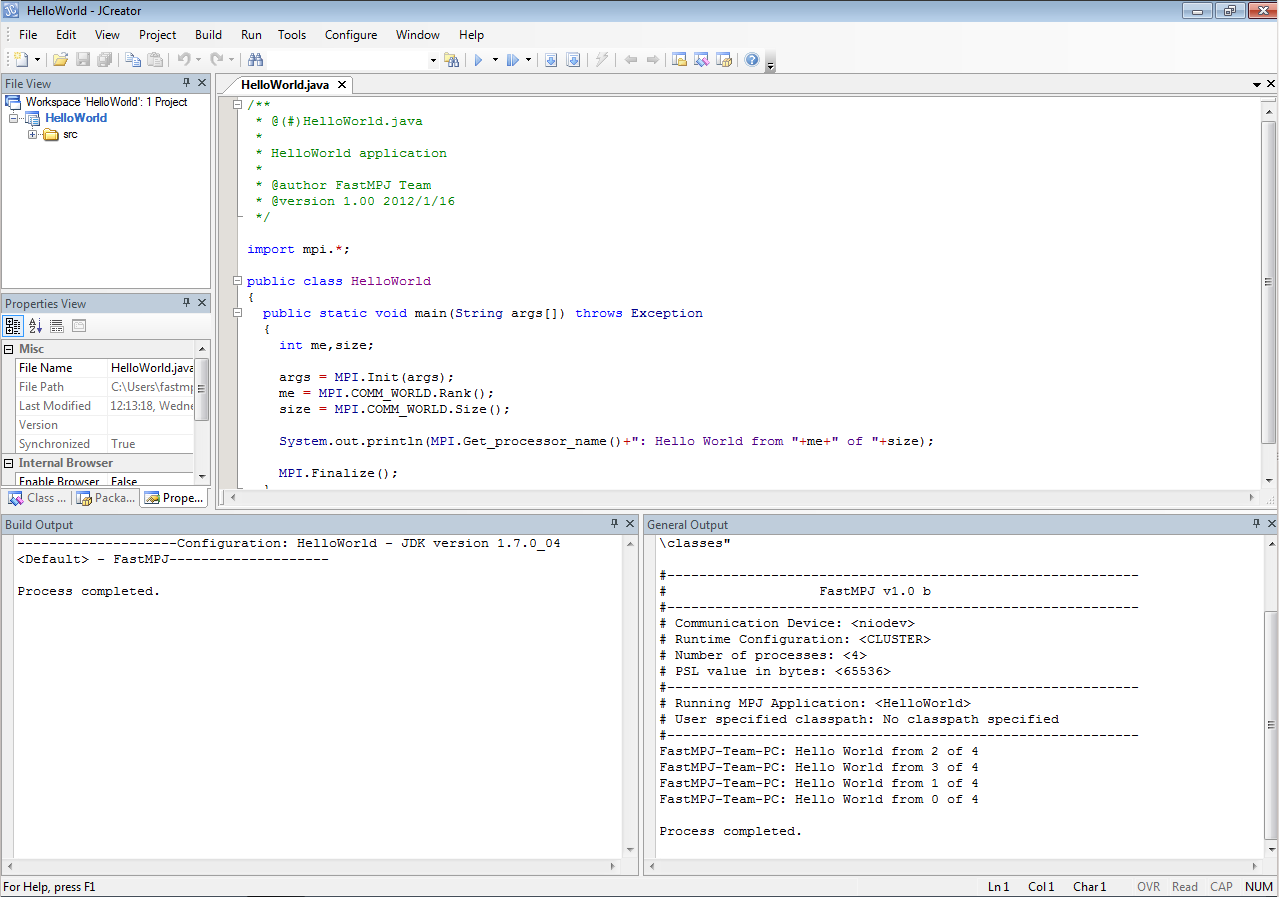
Task: Close the HelloWorld.java tab
Action: click(x=341, y=85)
